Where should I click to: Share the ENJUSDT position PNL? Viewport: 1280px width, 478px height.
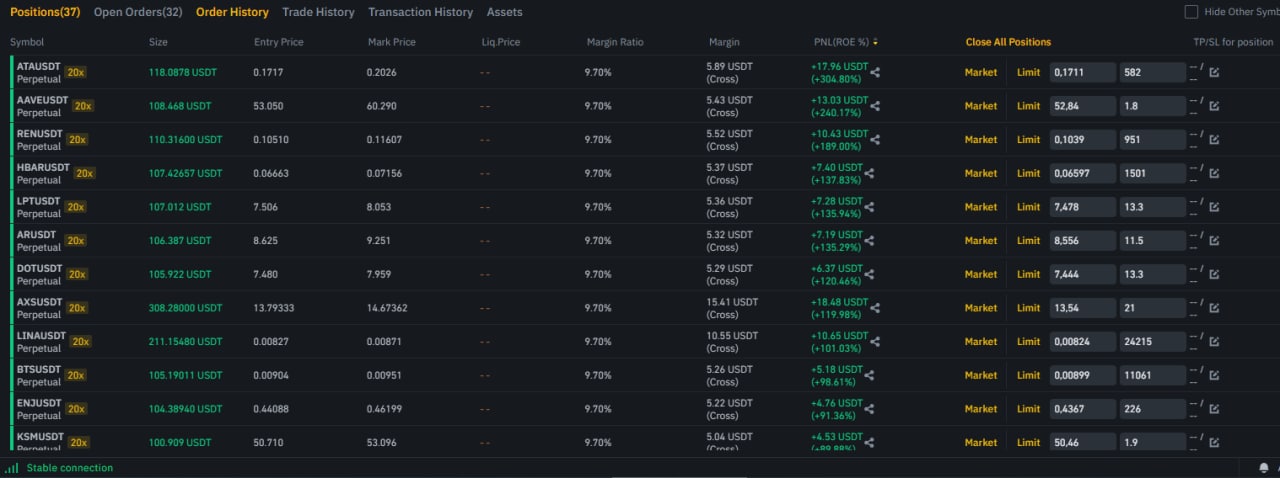coord(868,408)
